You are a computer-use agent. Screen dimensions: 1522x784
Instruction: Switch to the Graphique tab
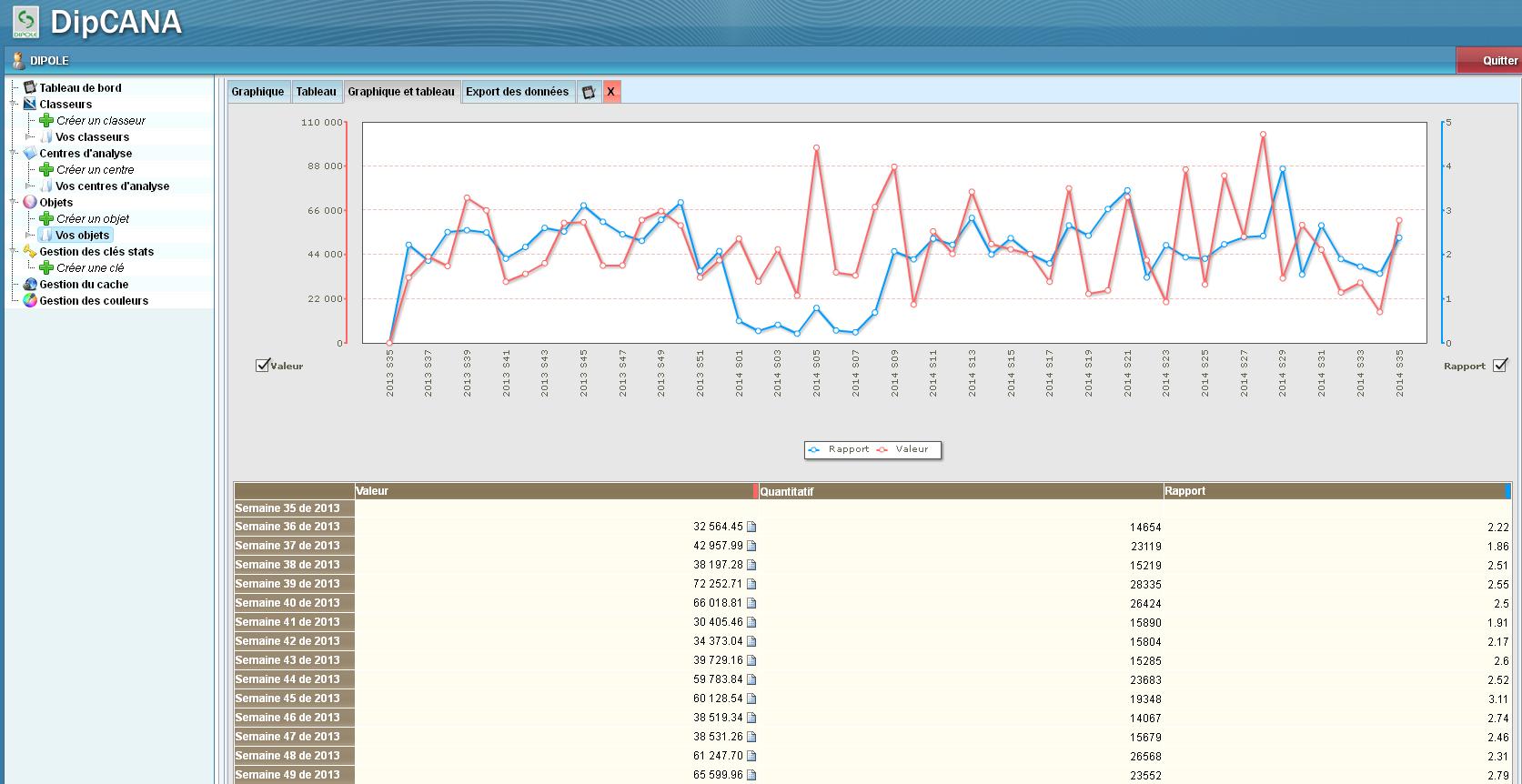(257, 92)
